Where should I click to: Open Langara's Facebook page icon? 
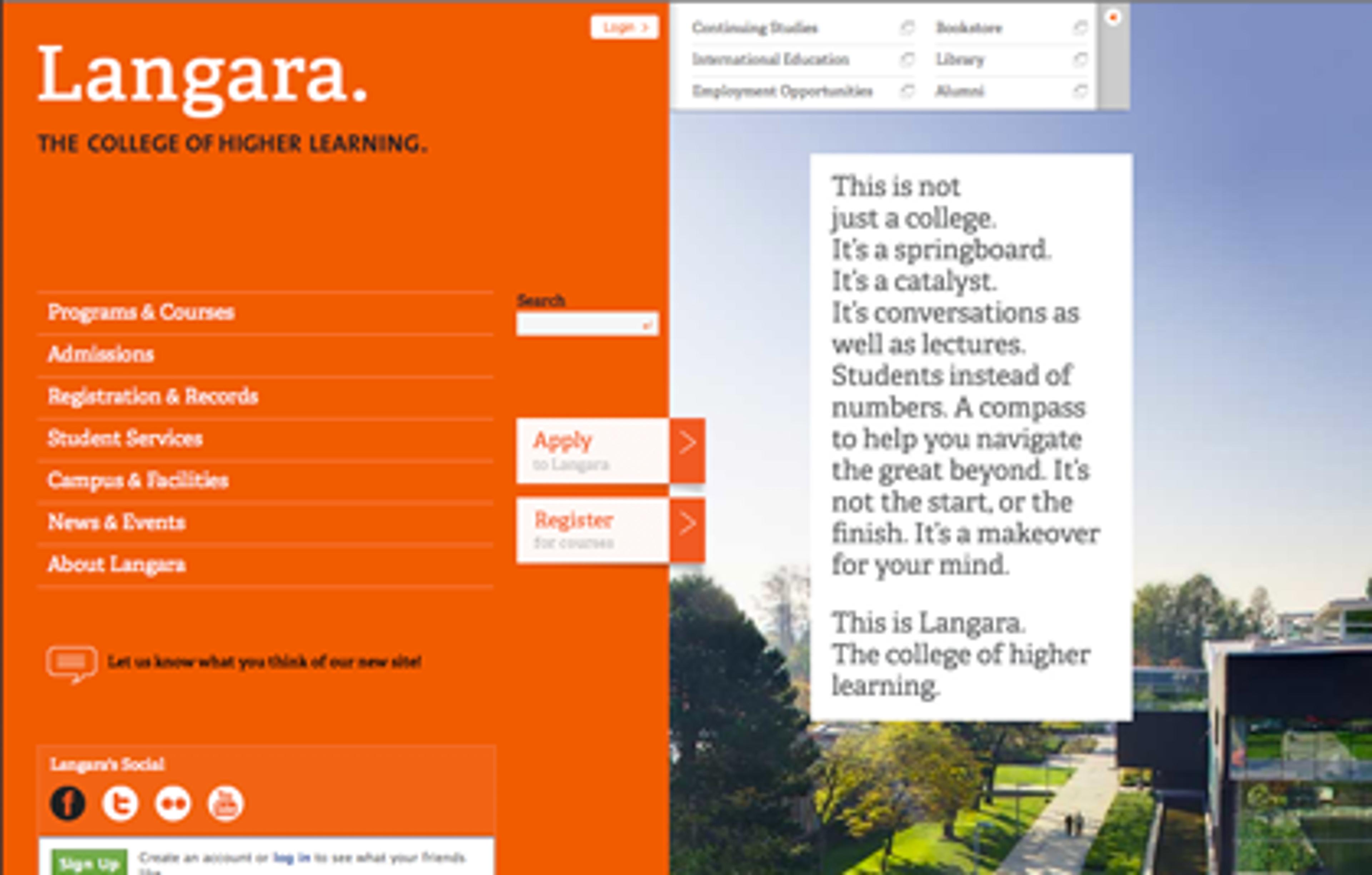coord(68,804)
